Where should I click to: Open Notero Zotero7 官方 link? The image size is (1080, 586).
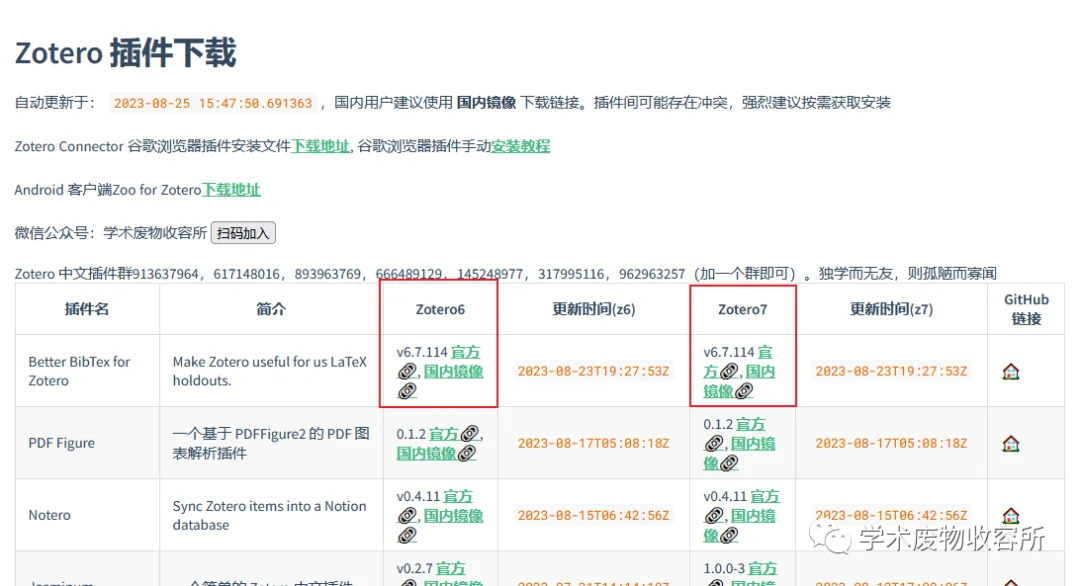[x=765, y=496]
